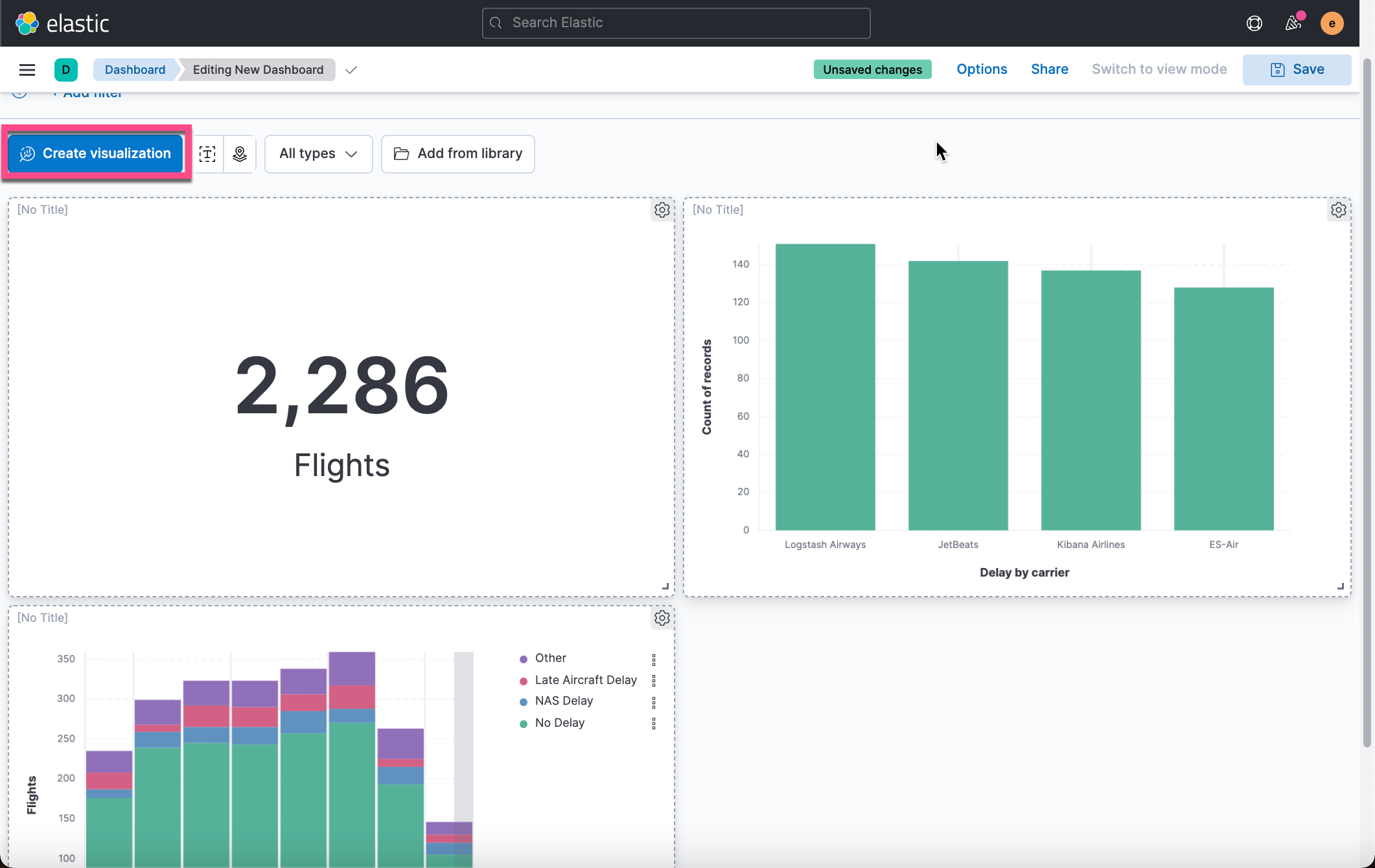Click the checkmark next to dashboard breadcrumb

click(x=351, y=70)
